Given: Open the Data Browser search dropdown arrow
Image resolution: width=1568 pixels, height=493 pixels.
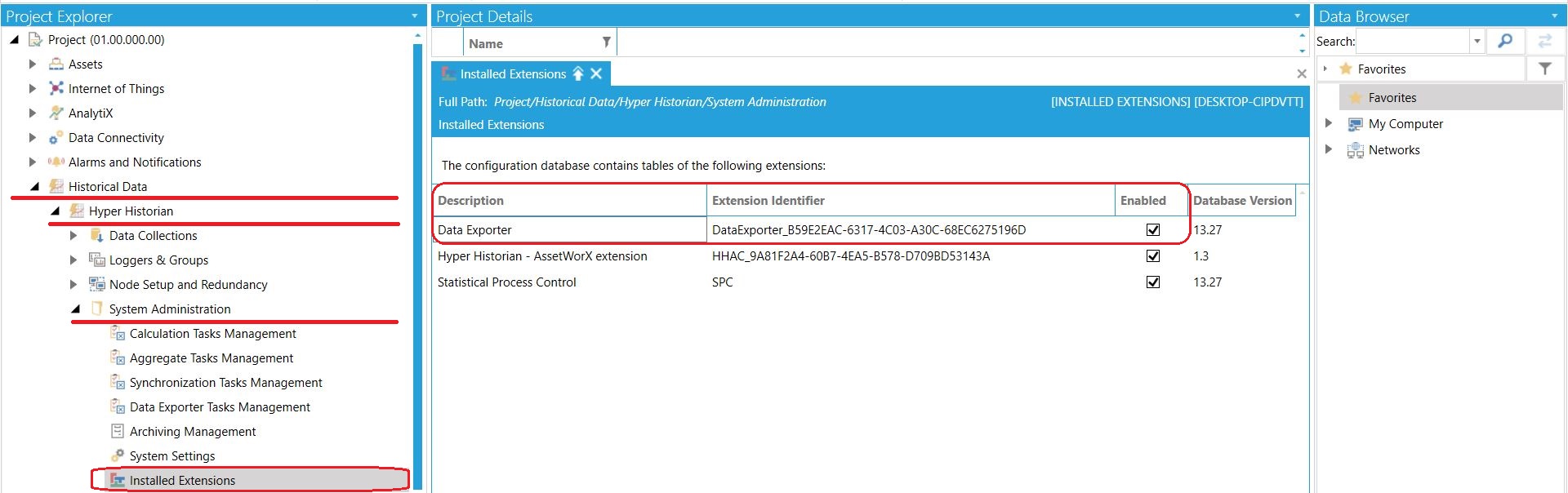Looking at the screenshot, I should [1477, 41].
